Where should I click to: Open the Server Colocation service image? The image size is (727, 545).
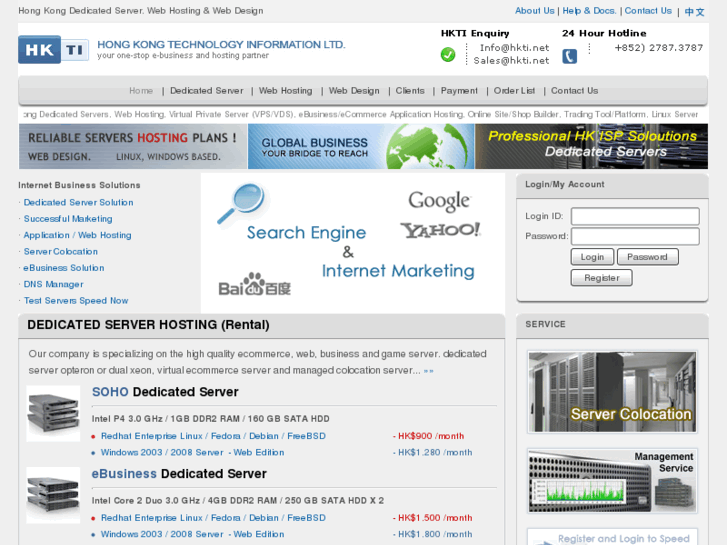612,392
